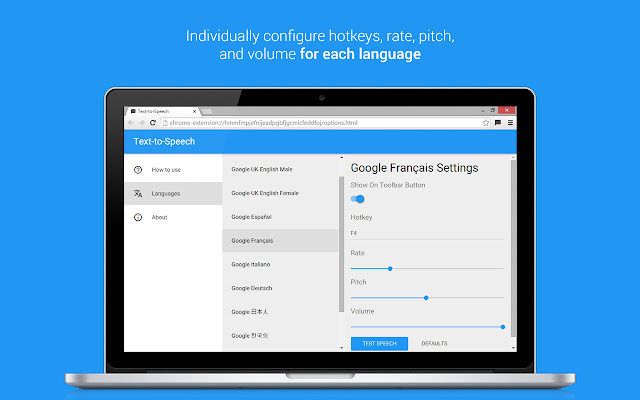Click the Google Français Settings heading
Screen dimensions: 640x400
(414, 168)
